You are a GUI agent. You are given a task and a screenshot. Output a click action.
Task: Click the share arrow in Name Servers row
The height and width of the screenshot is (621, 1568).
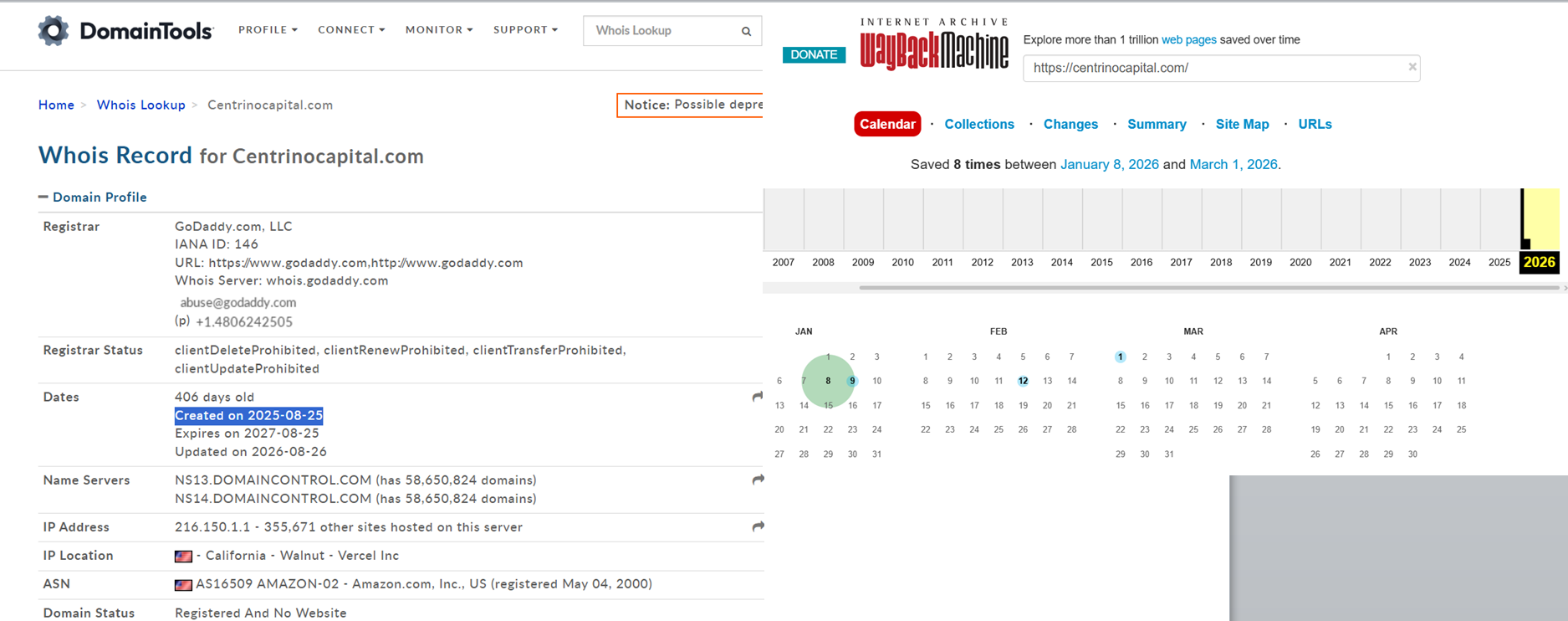758,480
